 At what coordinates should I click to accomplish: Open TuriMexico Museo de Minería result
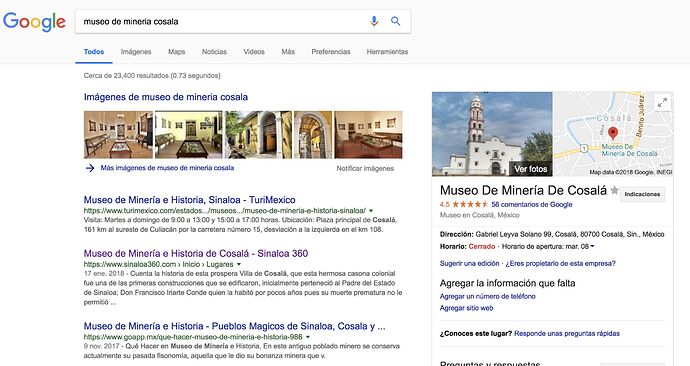point(190,200)
